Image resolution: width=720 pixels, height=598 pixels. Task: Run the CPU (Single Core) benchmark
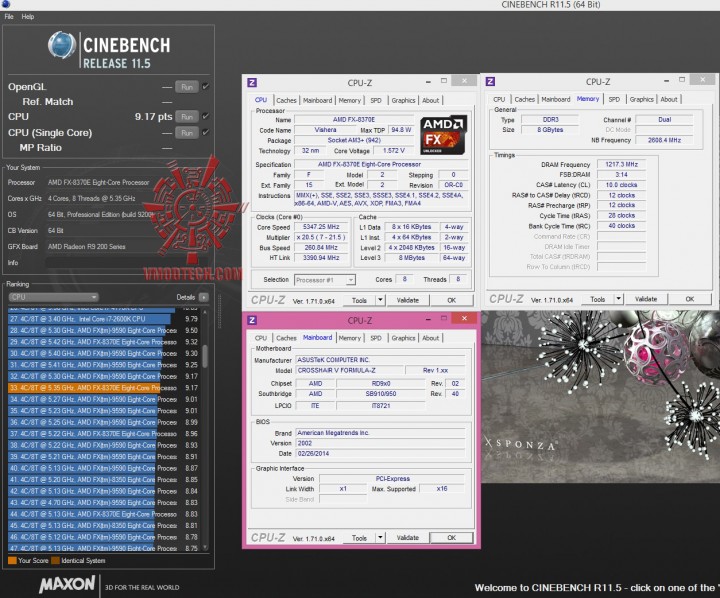coord(187,133)
